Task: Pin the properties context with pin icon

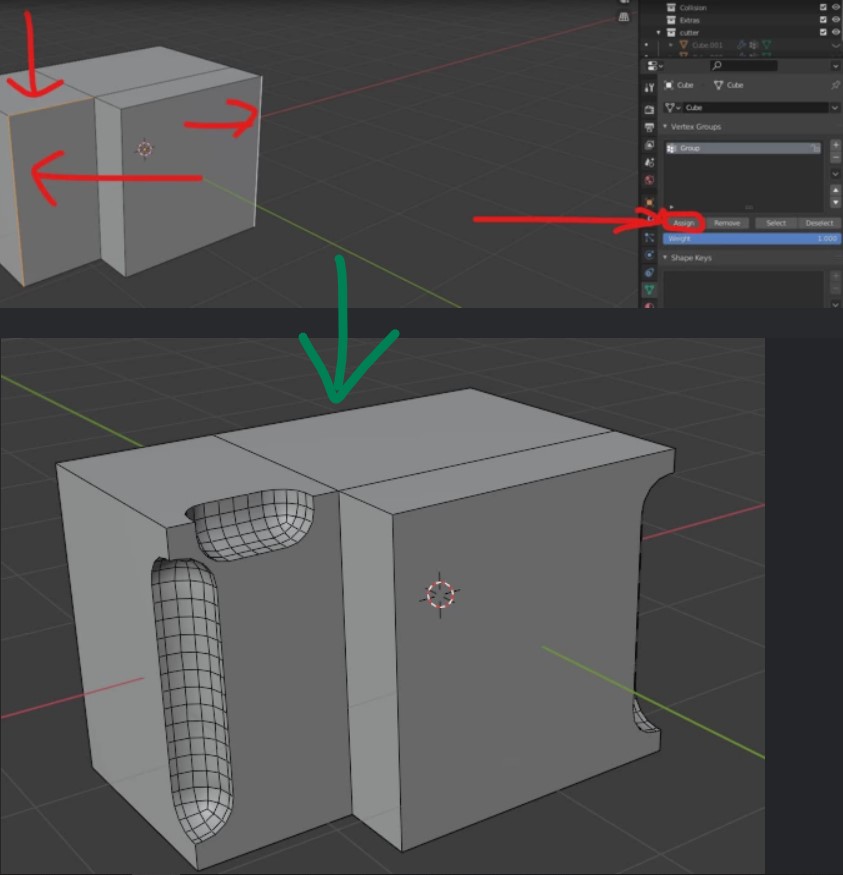Action: coord(835,85)
